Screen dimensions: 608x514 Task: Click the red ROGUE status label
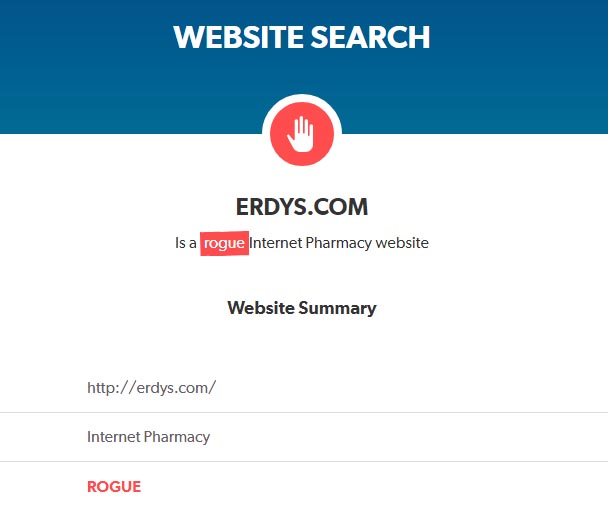pos(114,486)
